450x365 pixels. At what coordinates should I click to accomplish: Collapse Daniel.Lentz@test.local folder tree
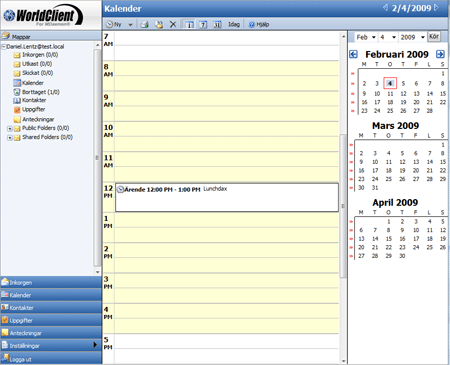pyautogui.click(x=4, y=47)
